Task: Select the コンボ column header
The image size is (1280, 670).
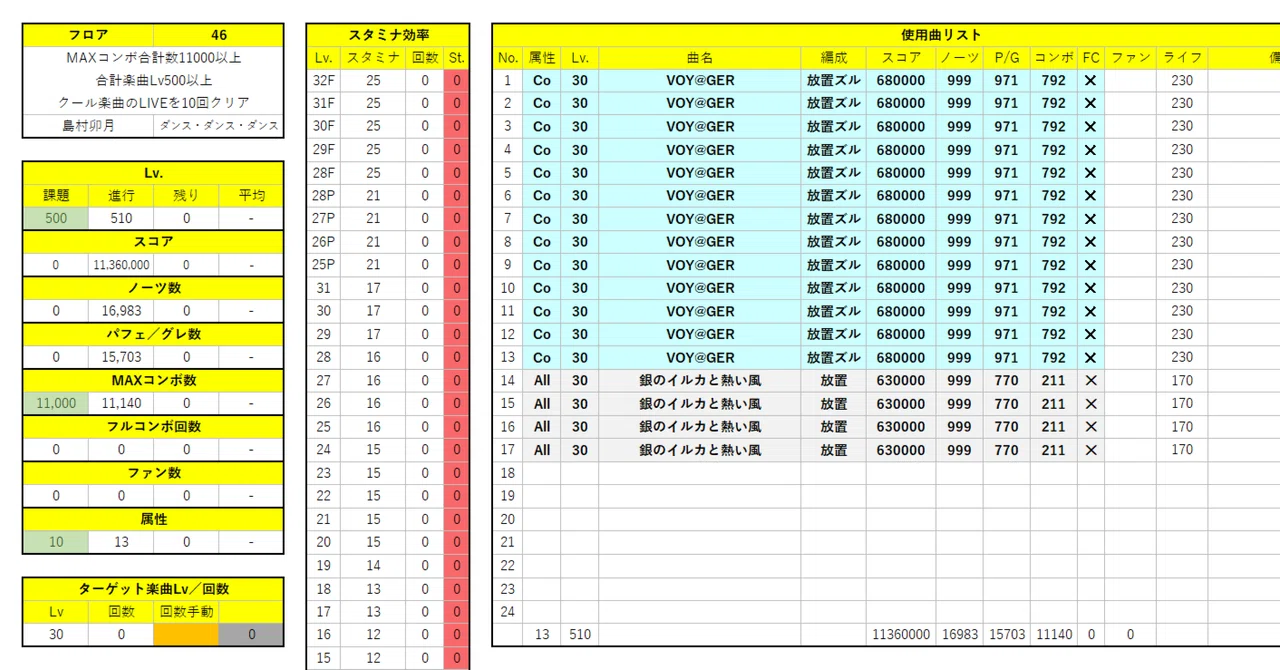Action: (x=1054, y=58)
